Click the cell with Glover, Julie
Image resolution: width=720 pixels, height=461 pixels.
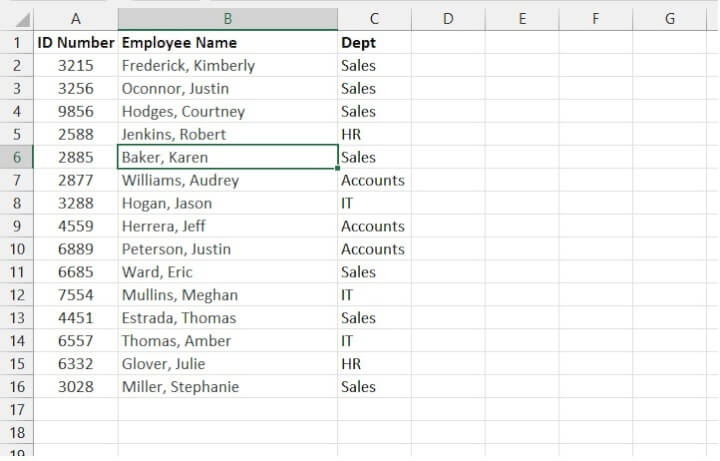pos(227,364)
